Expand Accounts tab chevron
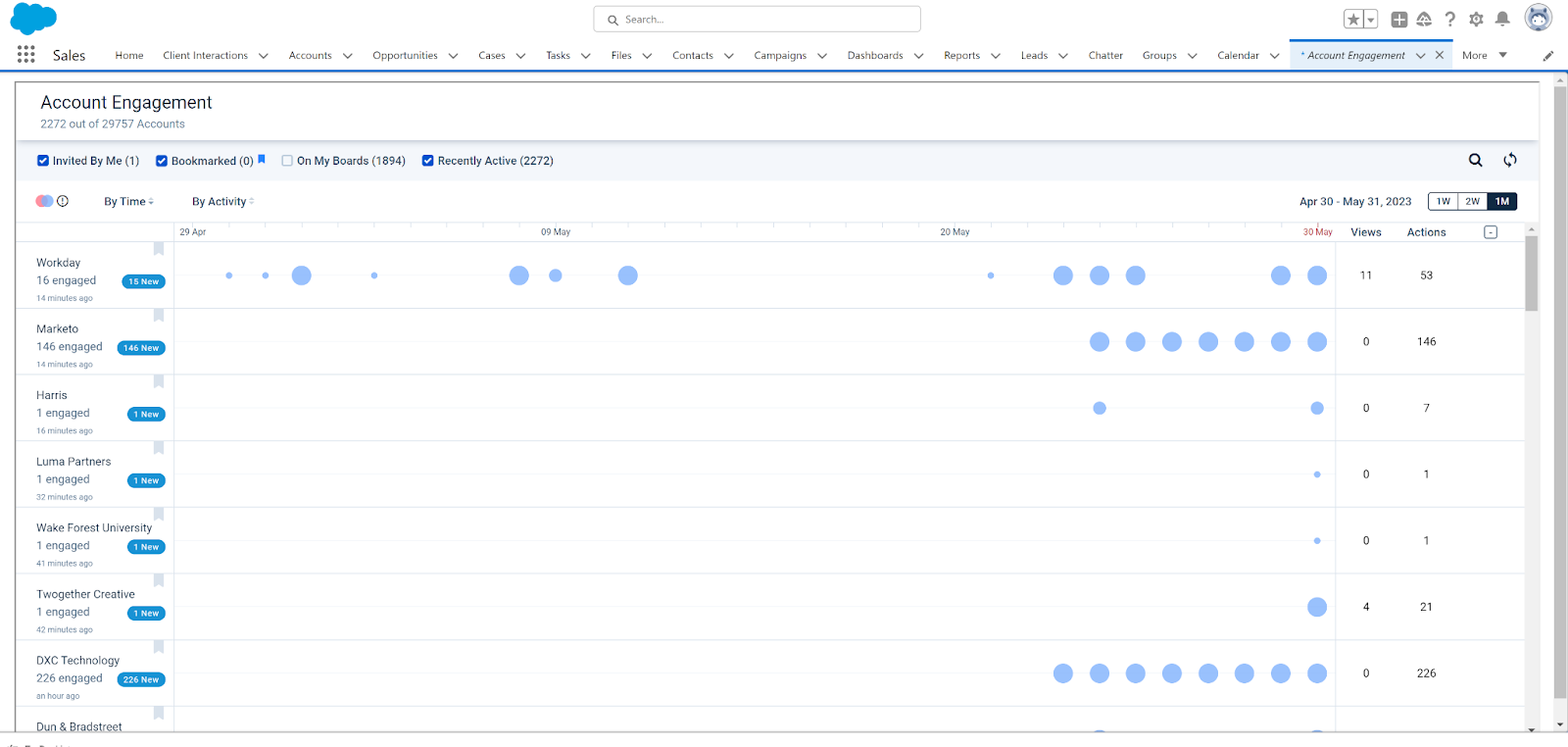 [348, 56]
